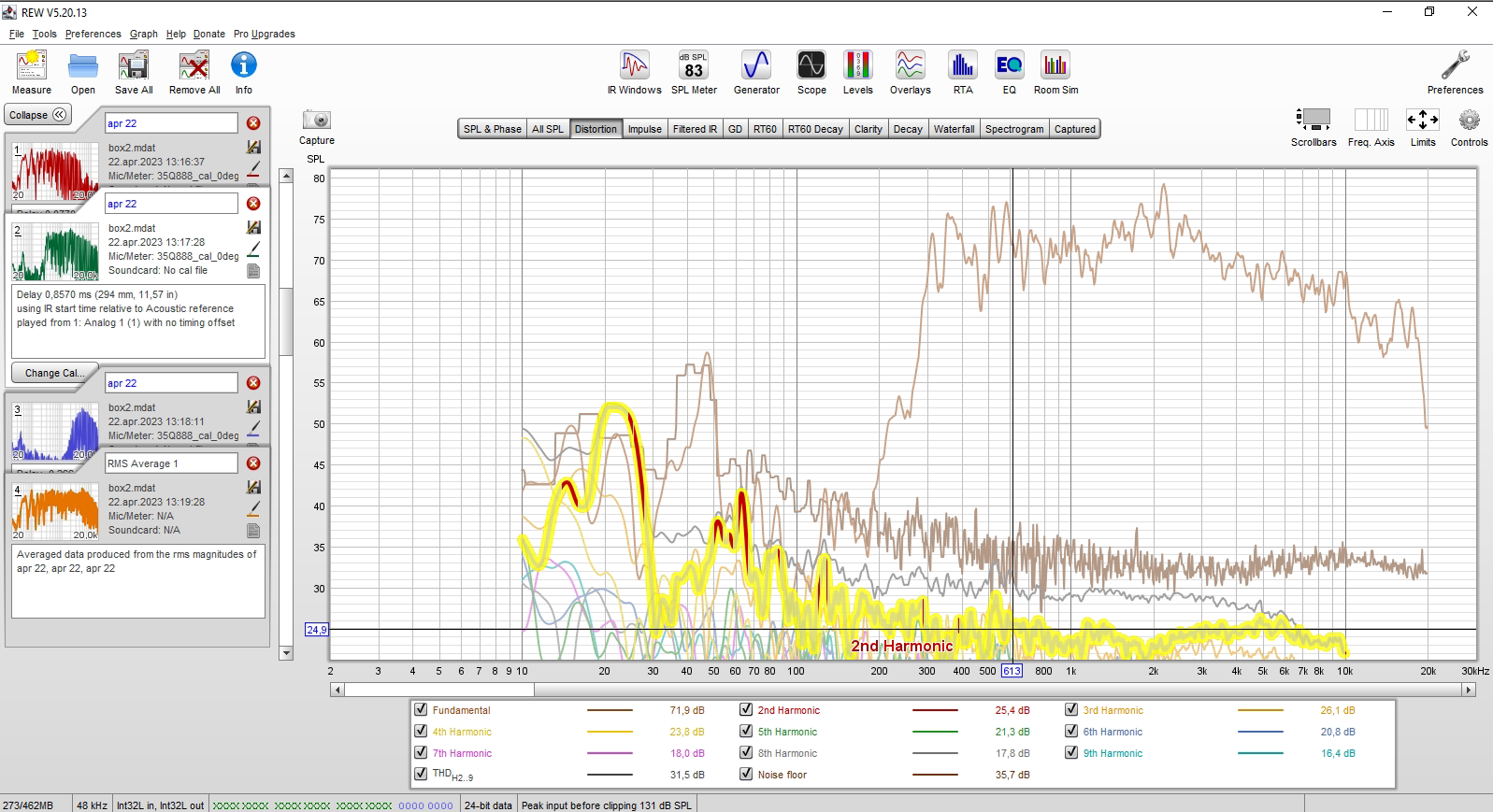Screen dimensions: 1493x812
Task: Open the RTA window
Action: [x=963, y=65]
